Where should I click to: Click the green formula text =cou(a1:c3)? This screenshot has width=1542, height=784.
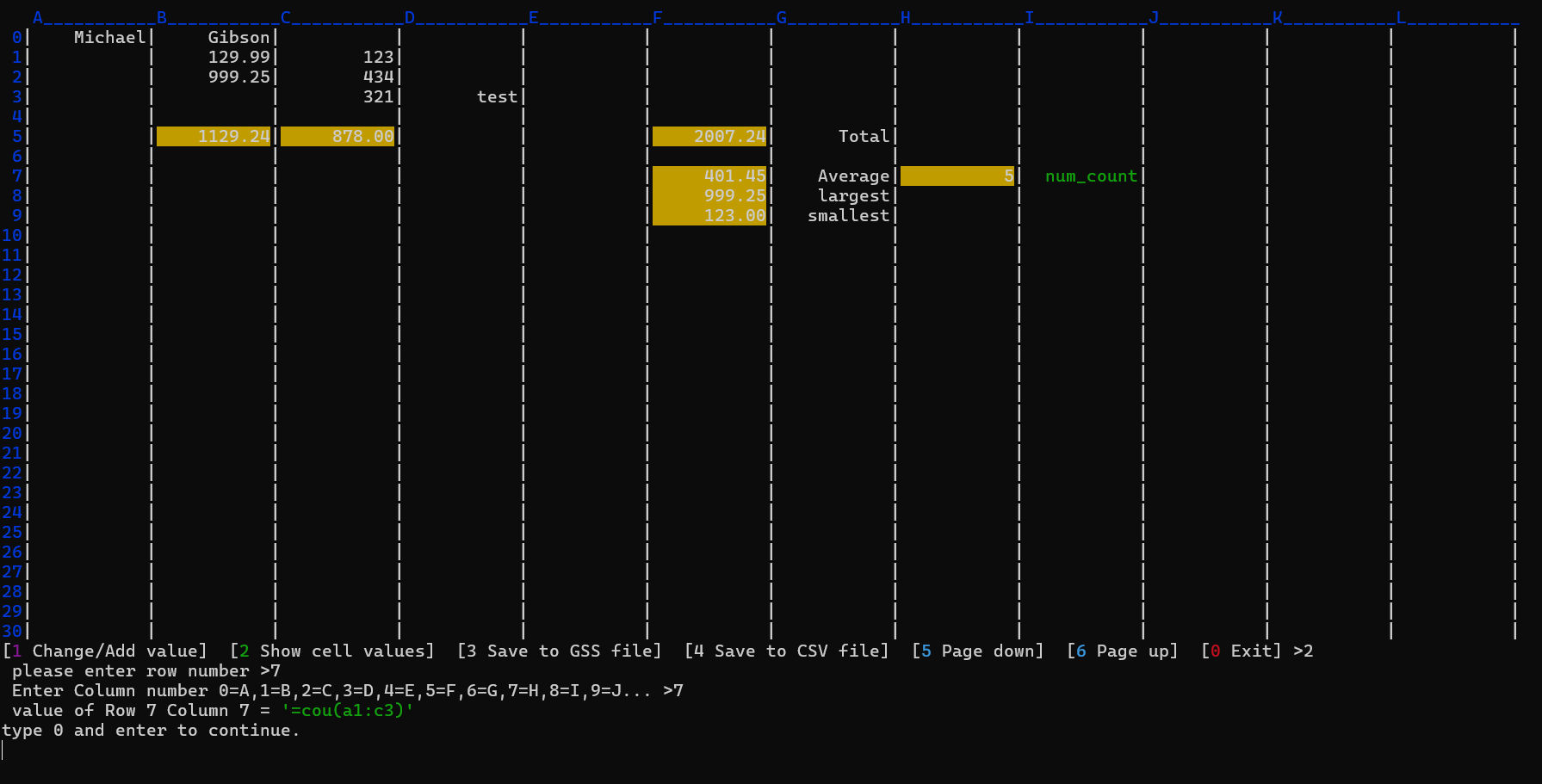(x=348, y=711)
